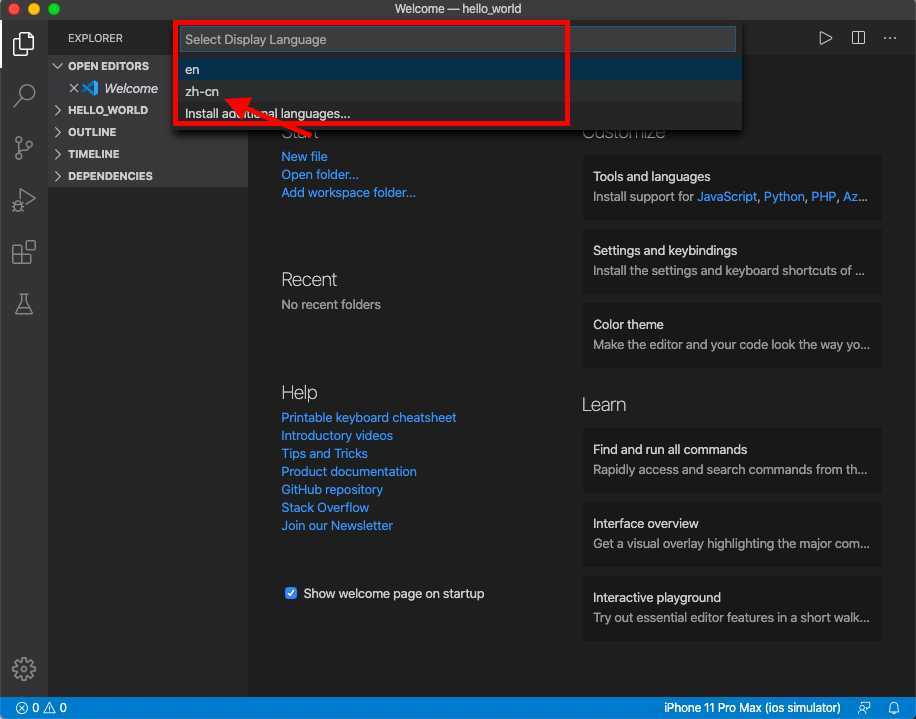Select the en display language option
This screenshot has height=719, width=916.
(458, 70)
